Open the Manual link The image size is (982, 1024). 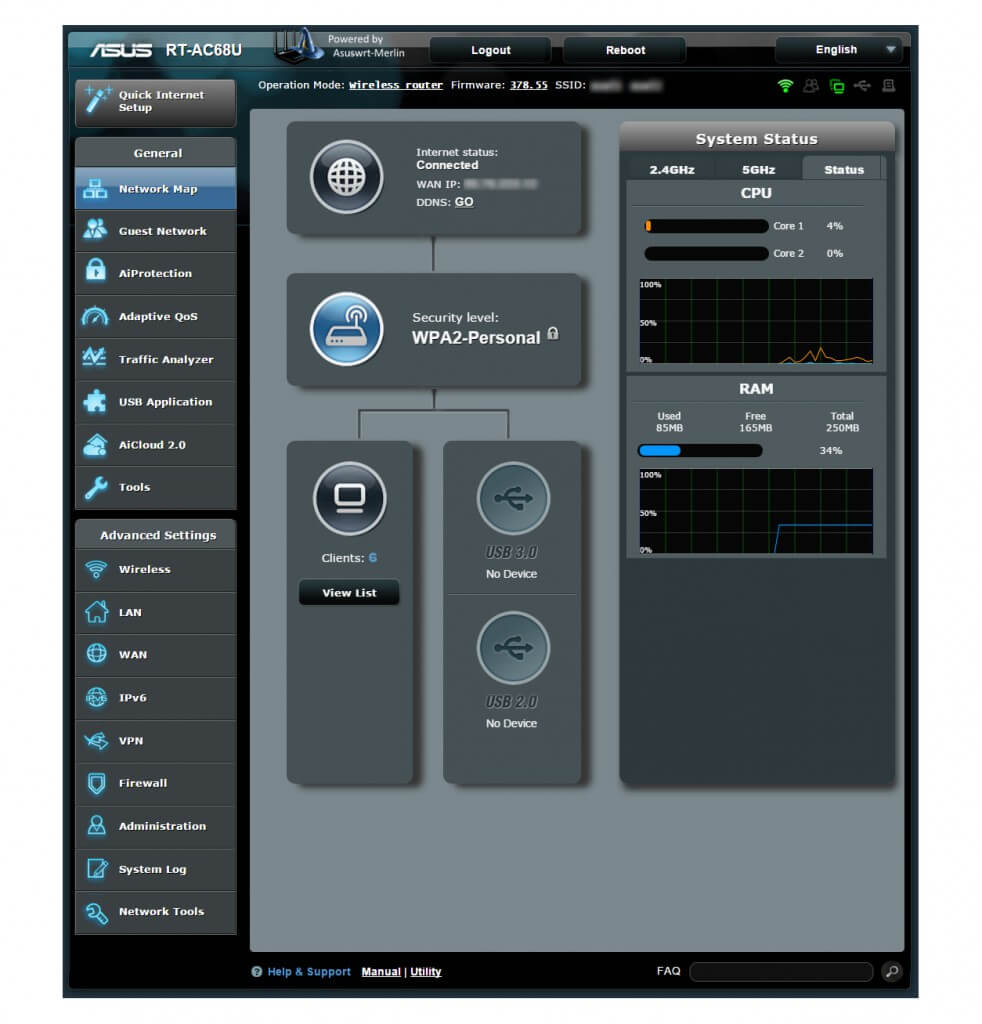(x=381, y=972)
